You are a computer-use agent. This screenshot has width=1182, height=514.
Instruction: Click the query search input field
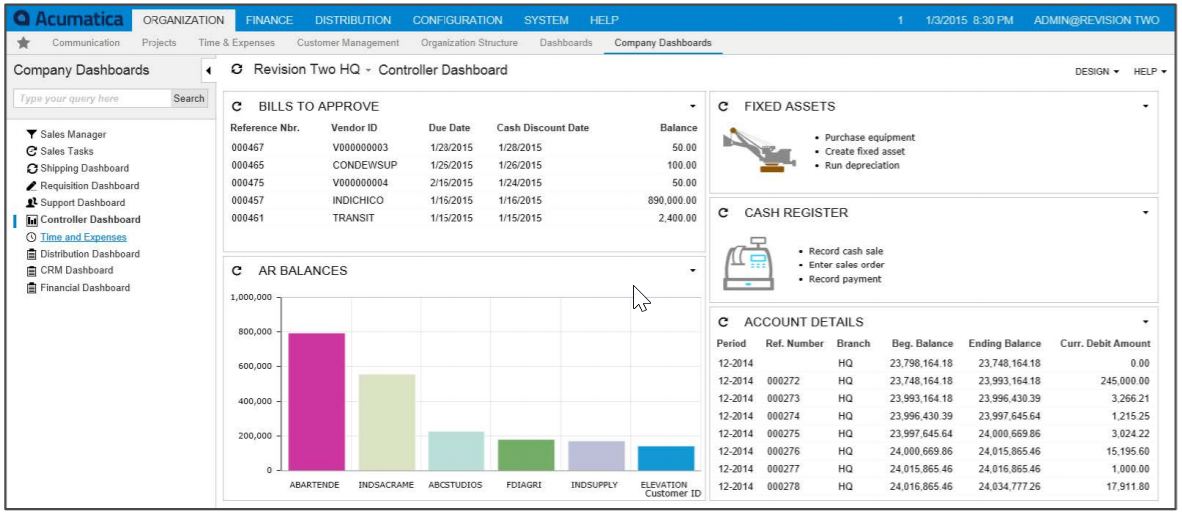pyautogui.click(x=92, y=99)
